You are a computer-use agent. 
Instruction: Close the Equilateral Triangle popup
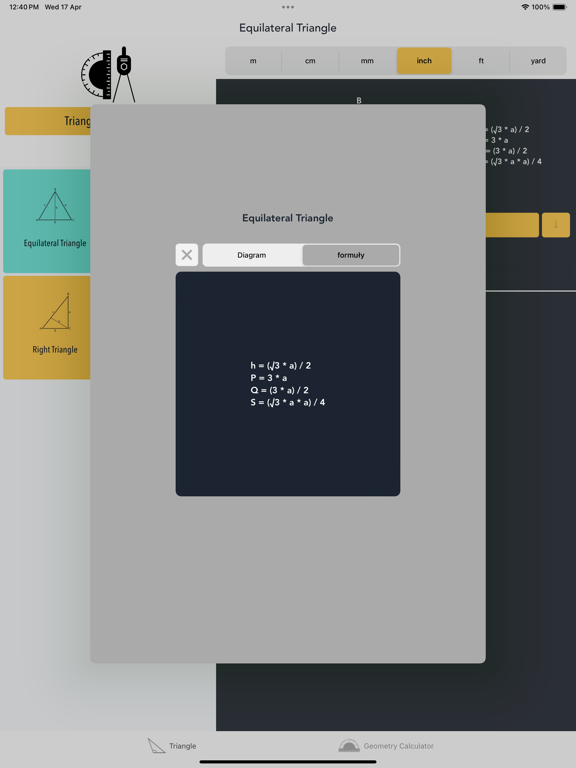click(x=187, y=255)
